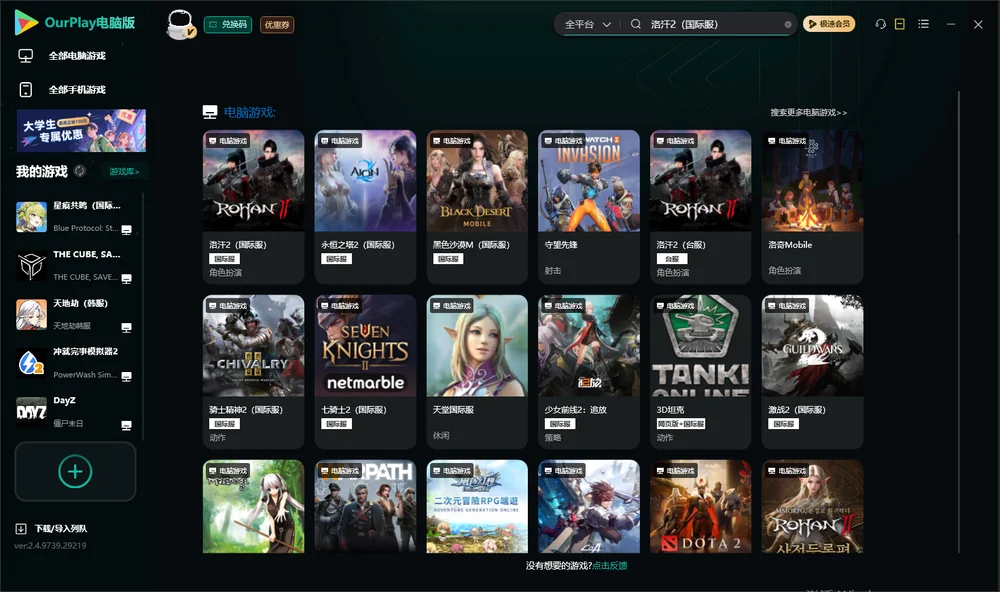Click the phone icon beside 全部手机游戏
This screenshot has height=592, width=1000.
tap(26, 89)
